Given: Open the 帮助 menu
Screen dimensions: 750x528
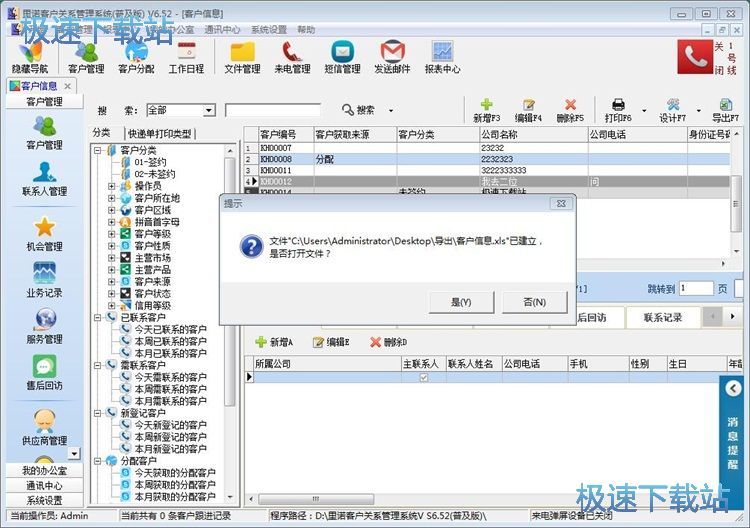Looking at the screenshot, I should coord(306,30).
